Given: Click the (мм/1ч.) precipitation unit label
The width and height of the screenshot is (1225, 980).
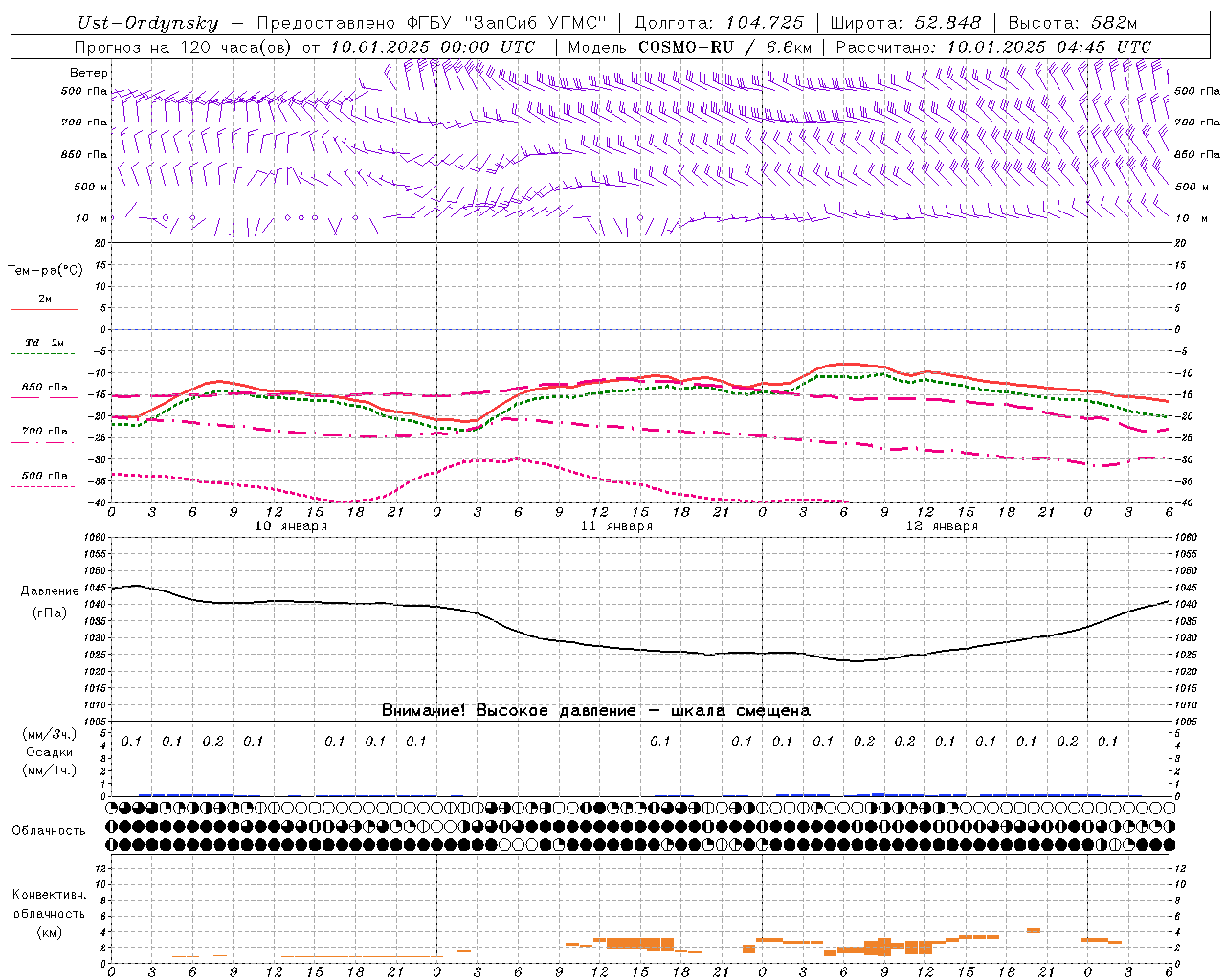Looking at the screenshot, I should point(50,770).
